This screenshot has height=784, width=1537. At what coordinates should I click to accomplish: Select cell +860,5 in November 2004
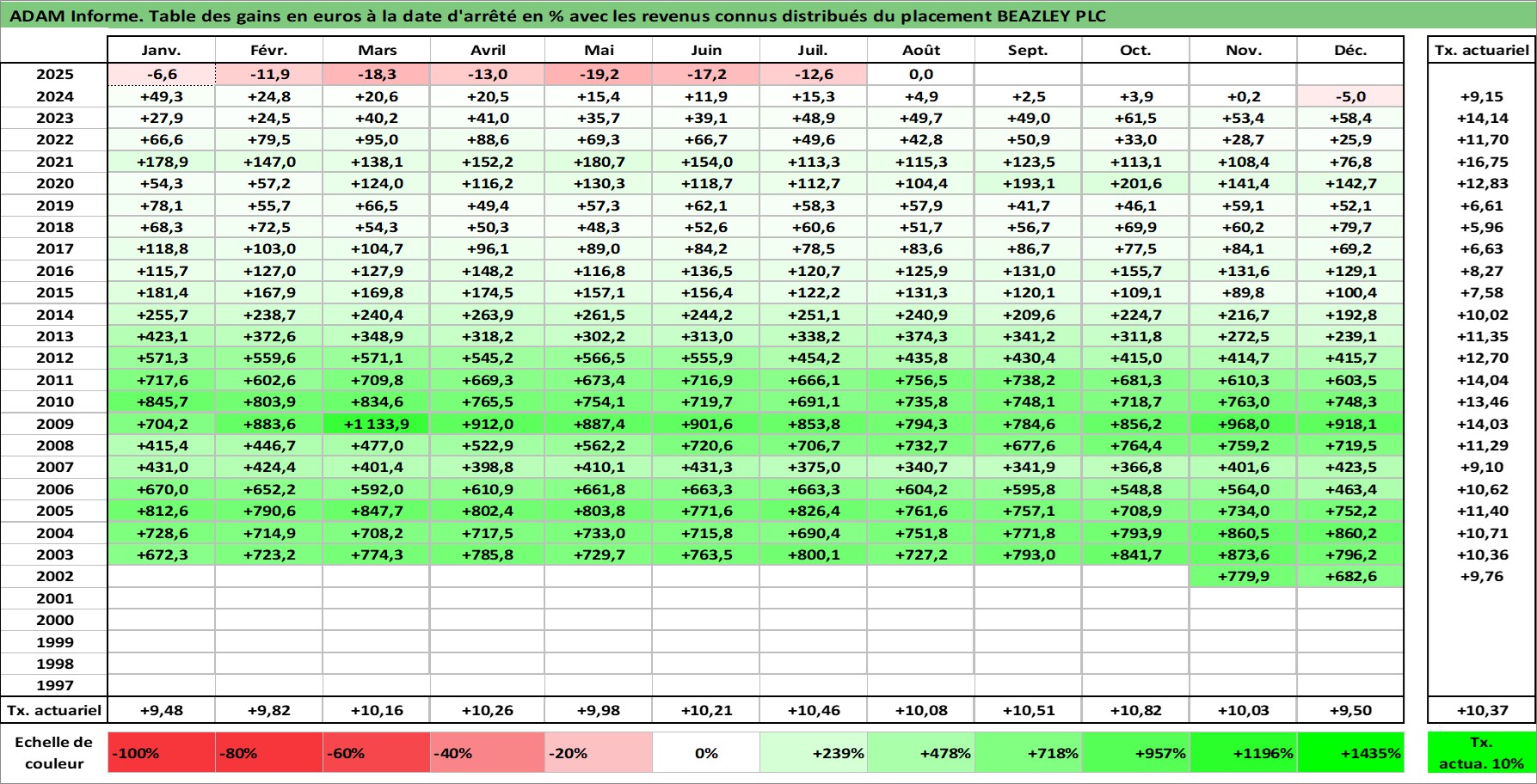tap(1243, 533)
